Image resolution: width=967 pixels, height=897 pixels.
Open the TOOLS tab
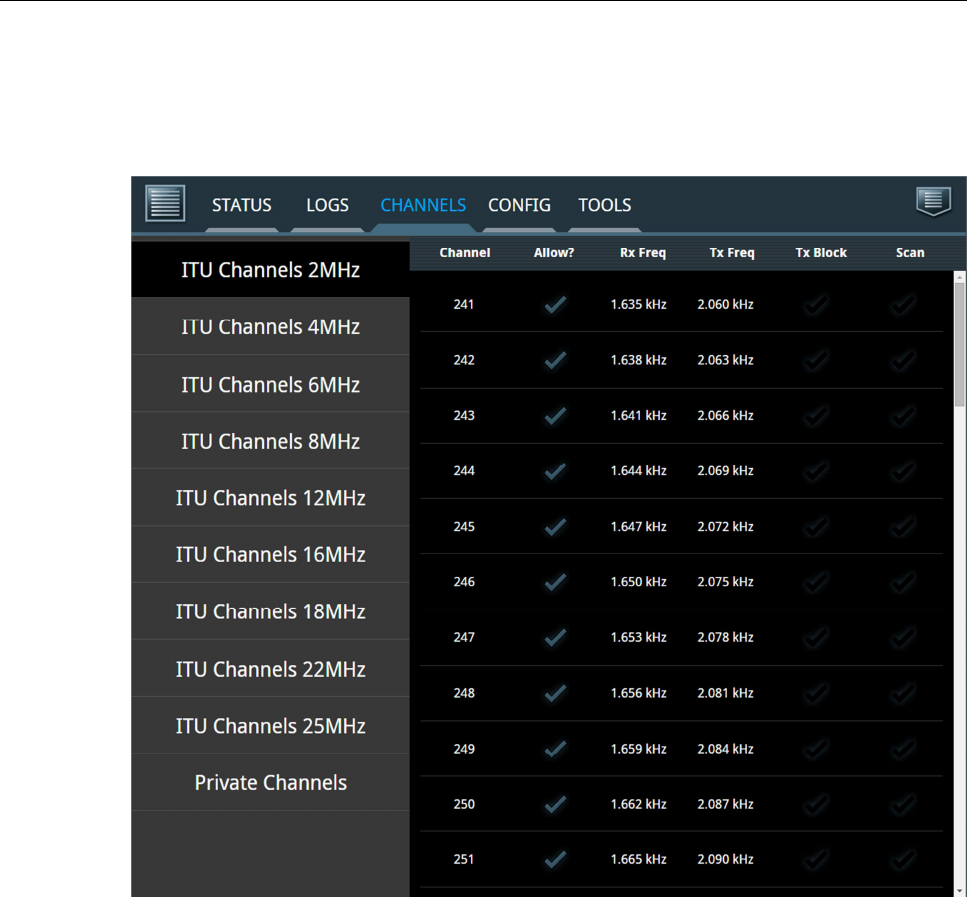[x=604, y=205]
